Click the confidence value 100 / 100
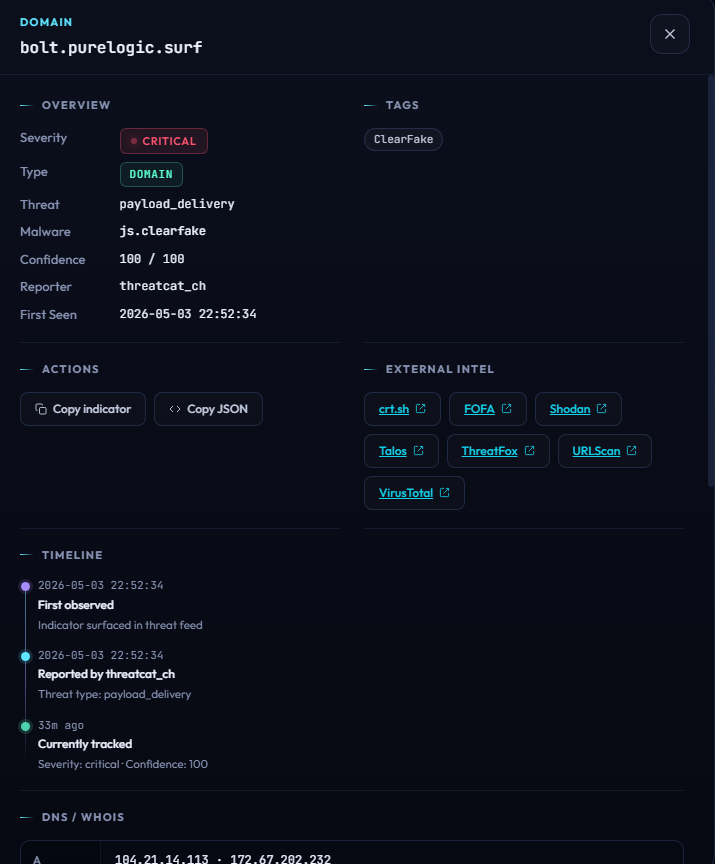Screen dimensions: 715x864 pyautogui.click(x=151, y=259)
